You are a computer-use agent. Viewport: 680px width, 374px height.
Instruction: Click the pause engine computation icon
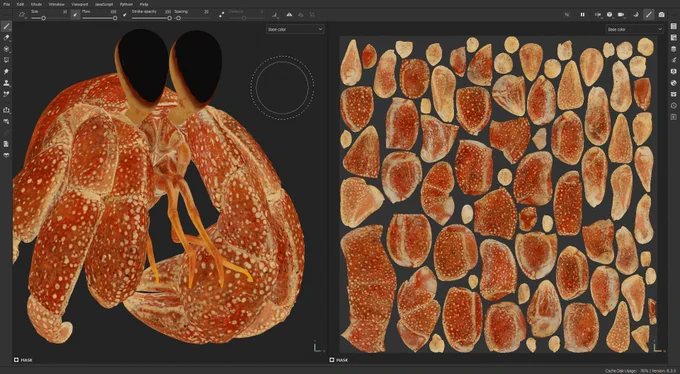582,15
